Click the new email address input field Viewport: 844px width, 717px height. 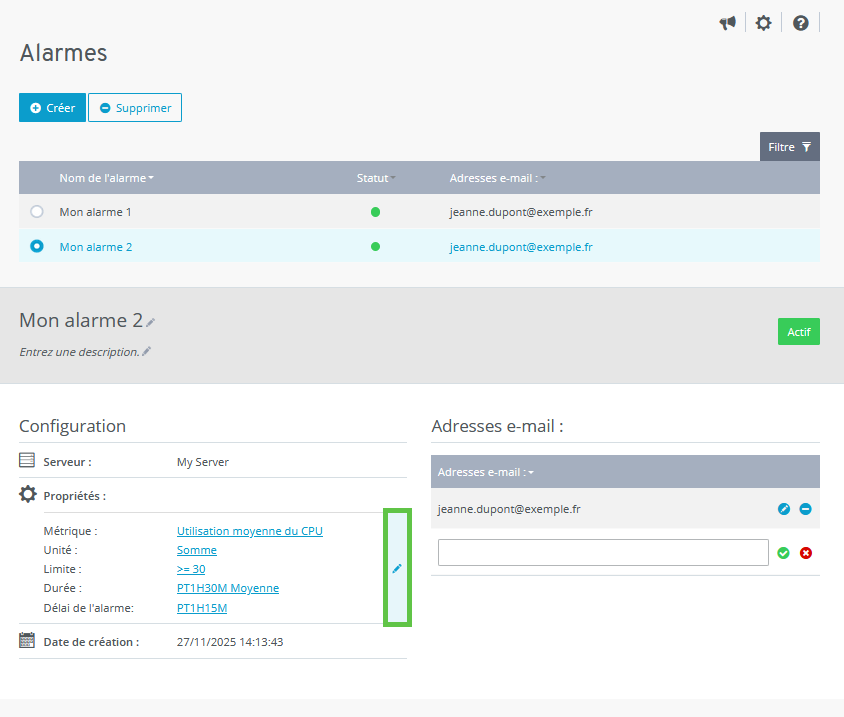602,553
